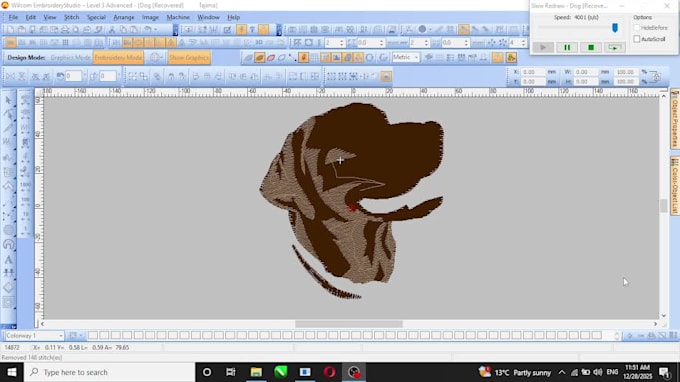Open File Explorer from taskbar
680x382 pixels.
tap(256, 372)
